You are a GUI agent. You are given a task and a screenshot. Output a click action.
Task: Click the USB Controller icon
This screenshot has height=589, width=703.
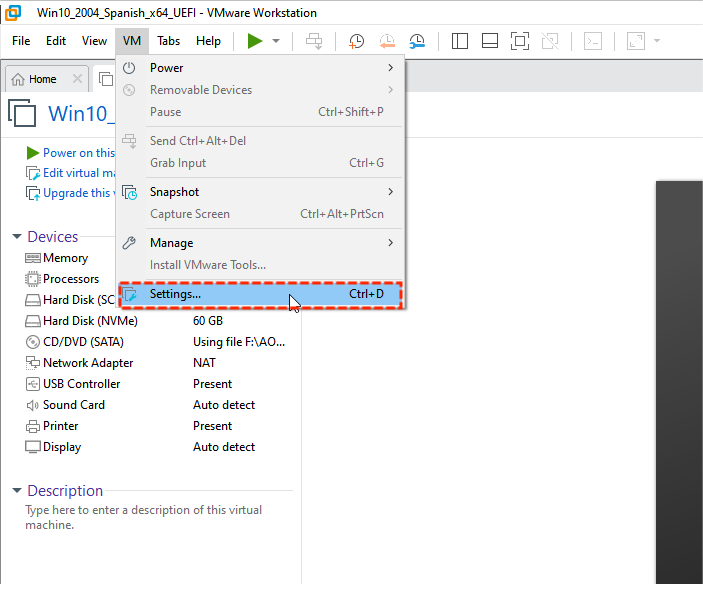(33, 384)
